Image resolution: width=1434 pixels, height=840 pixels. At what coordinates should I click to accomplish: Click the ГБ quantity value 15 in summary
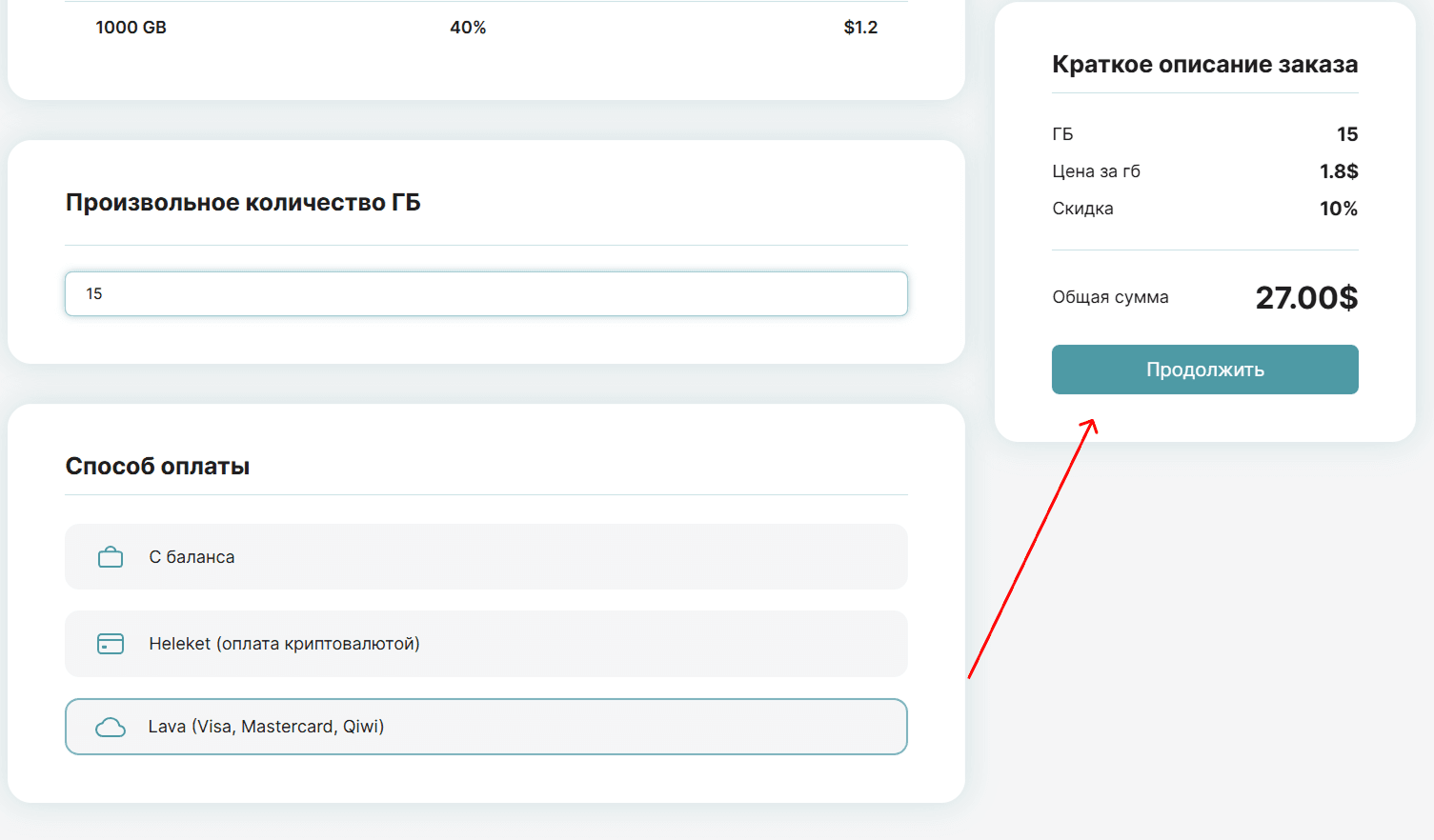1347,134
